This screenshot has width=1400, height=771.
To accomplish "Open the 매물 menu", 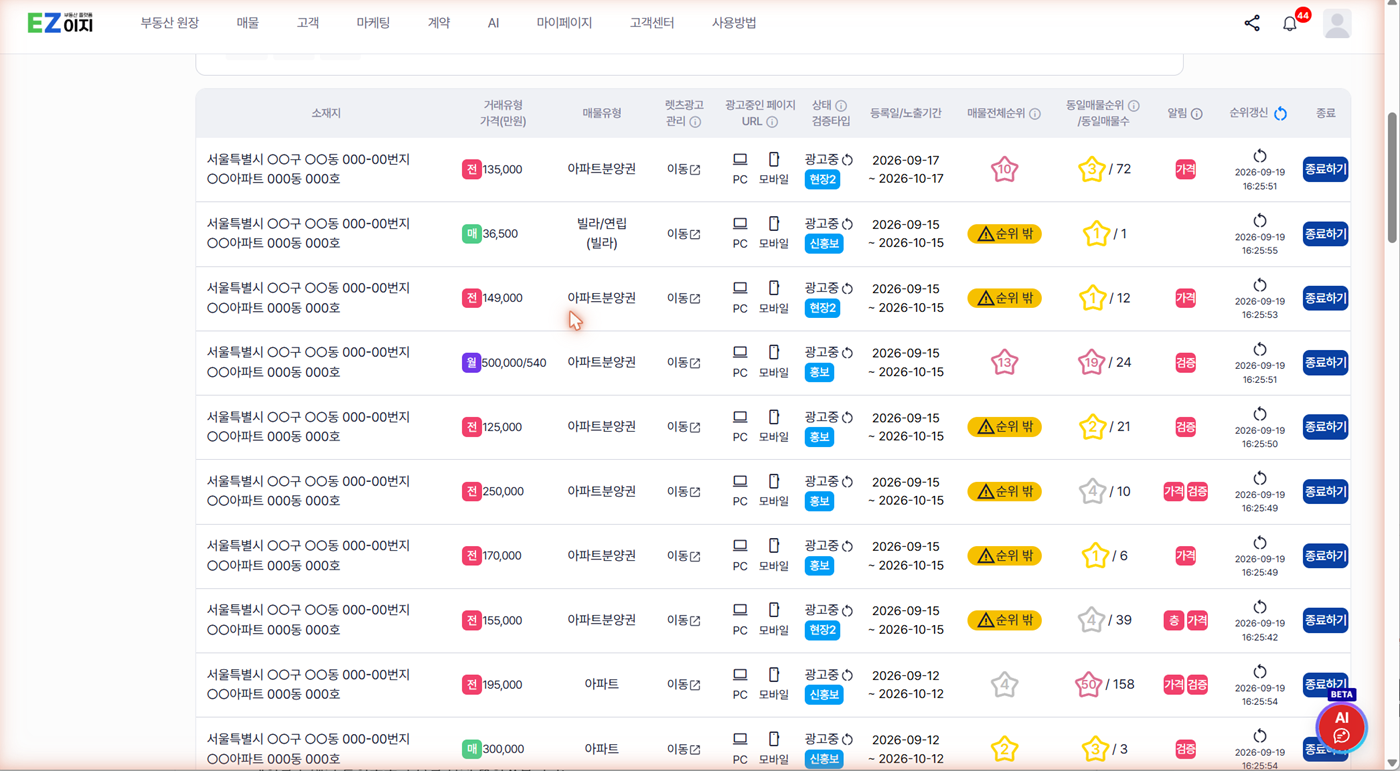I will coord(248,23).
